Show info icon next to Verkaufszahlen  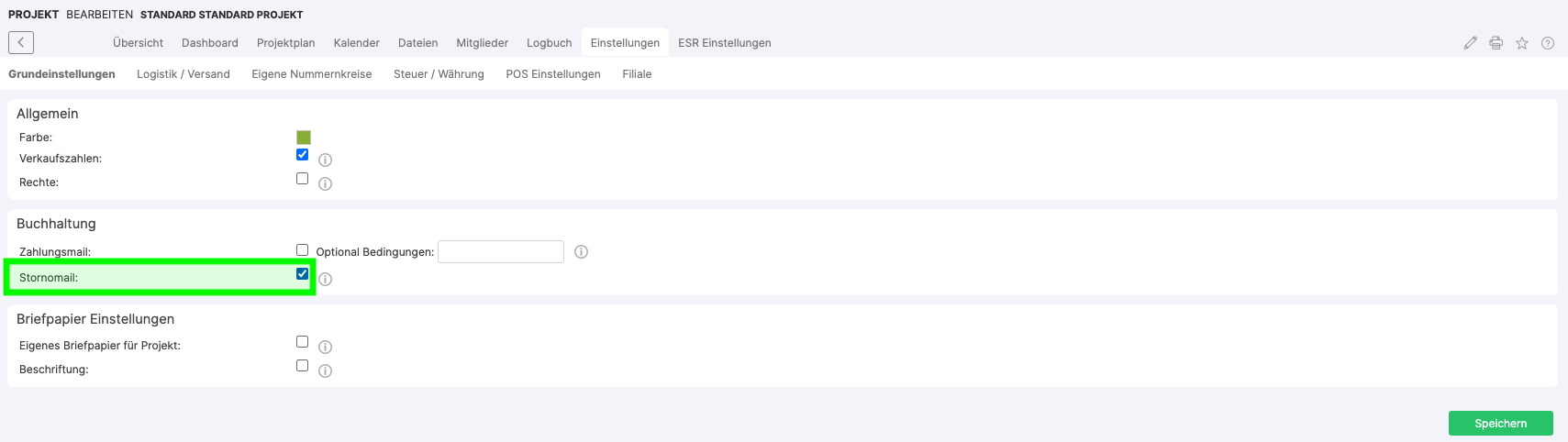(x=325, y=160)
